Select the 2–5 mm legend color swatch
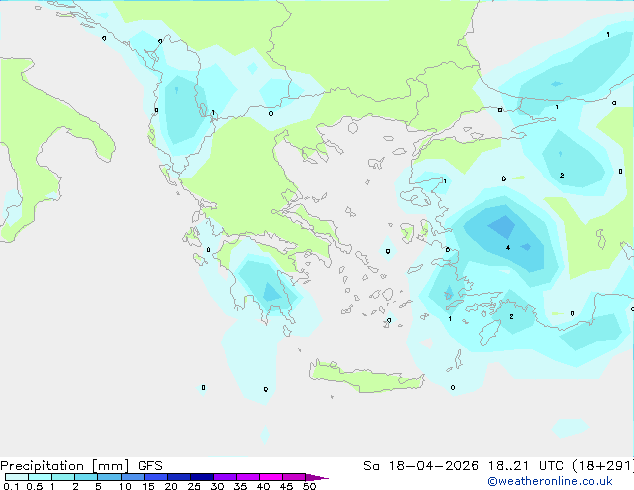 [x=86, y=477]
